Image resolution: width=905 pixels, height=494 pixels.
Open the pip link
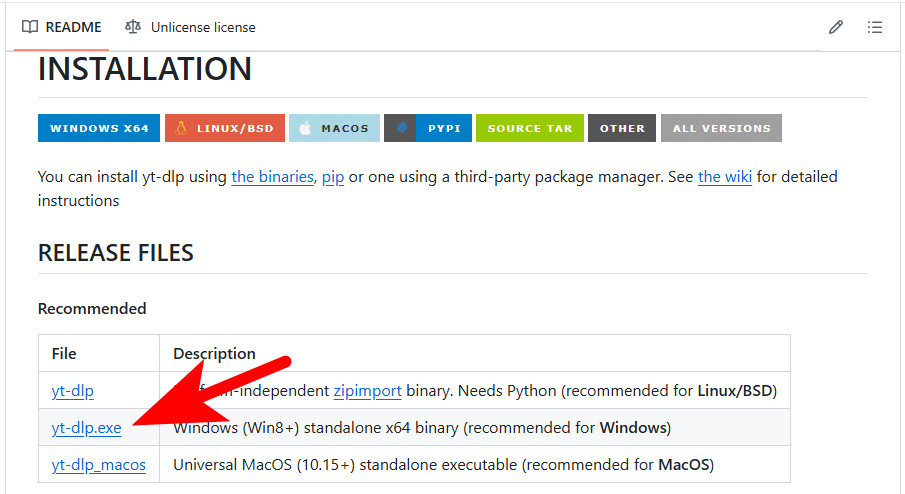(x=333, y=177)
